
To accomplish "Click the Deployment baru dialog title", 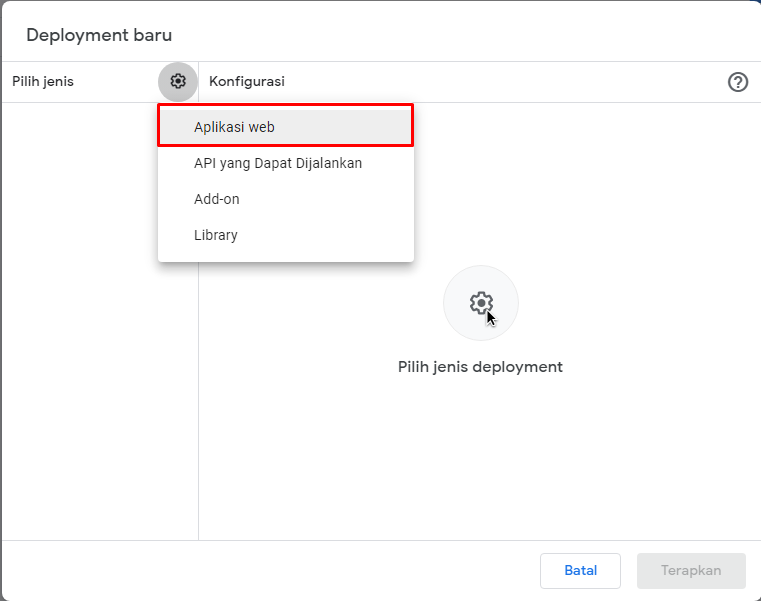I will click(x=99, y=35).
